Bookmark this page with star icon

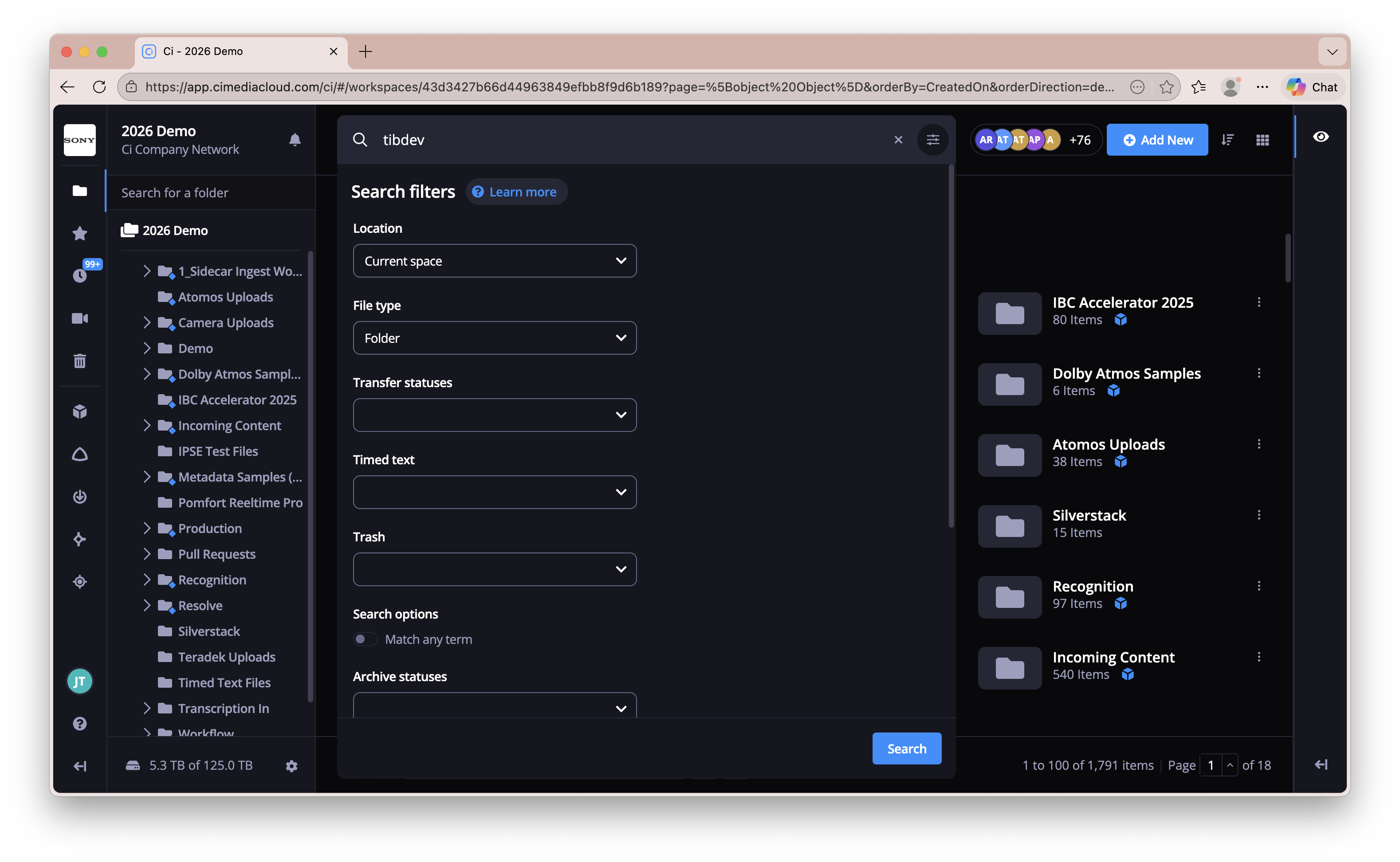coord(1166,86)
